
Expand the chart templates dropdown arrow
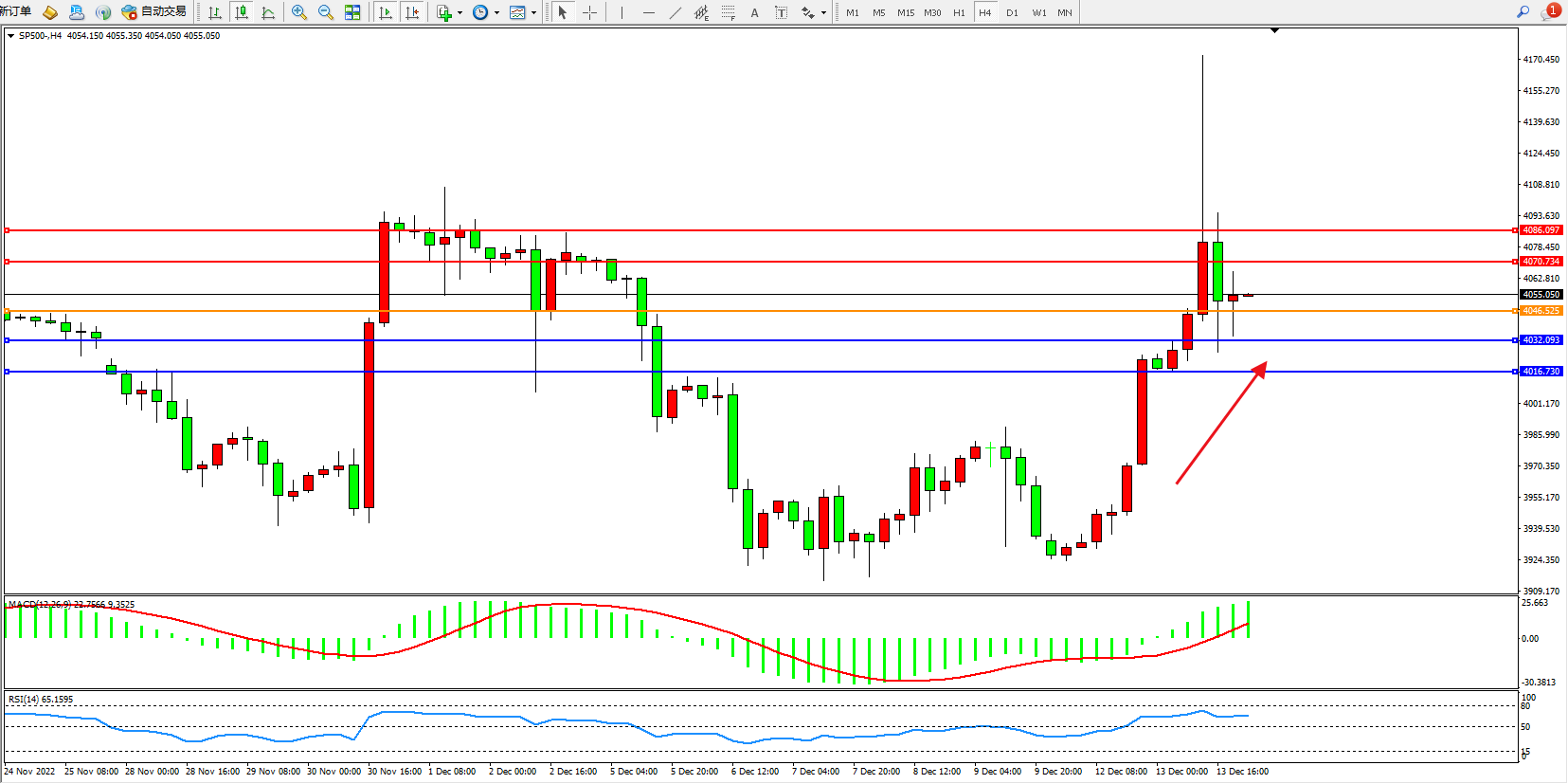pos(533,12)
